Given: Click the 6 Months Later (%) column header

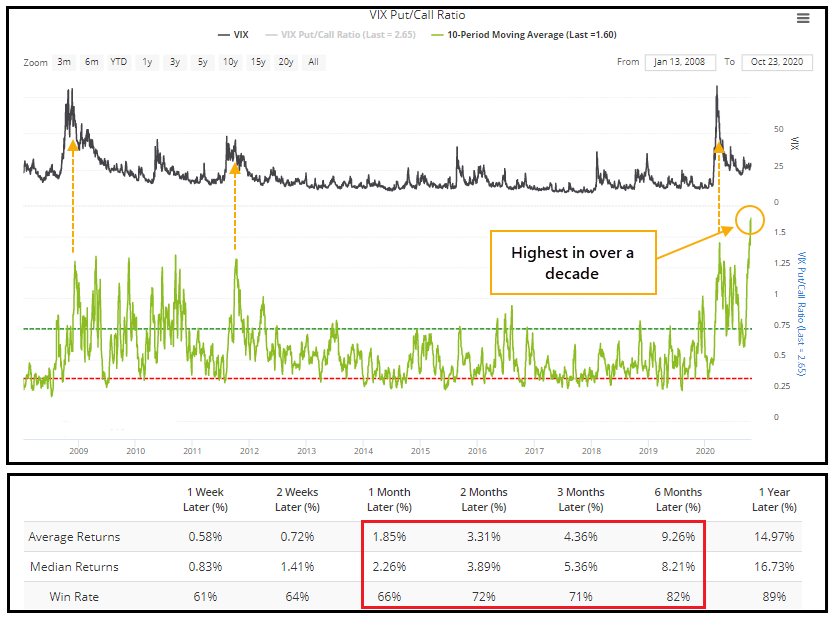Looking at the screenshot, I should 678,500.
